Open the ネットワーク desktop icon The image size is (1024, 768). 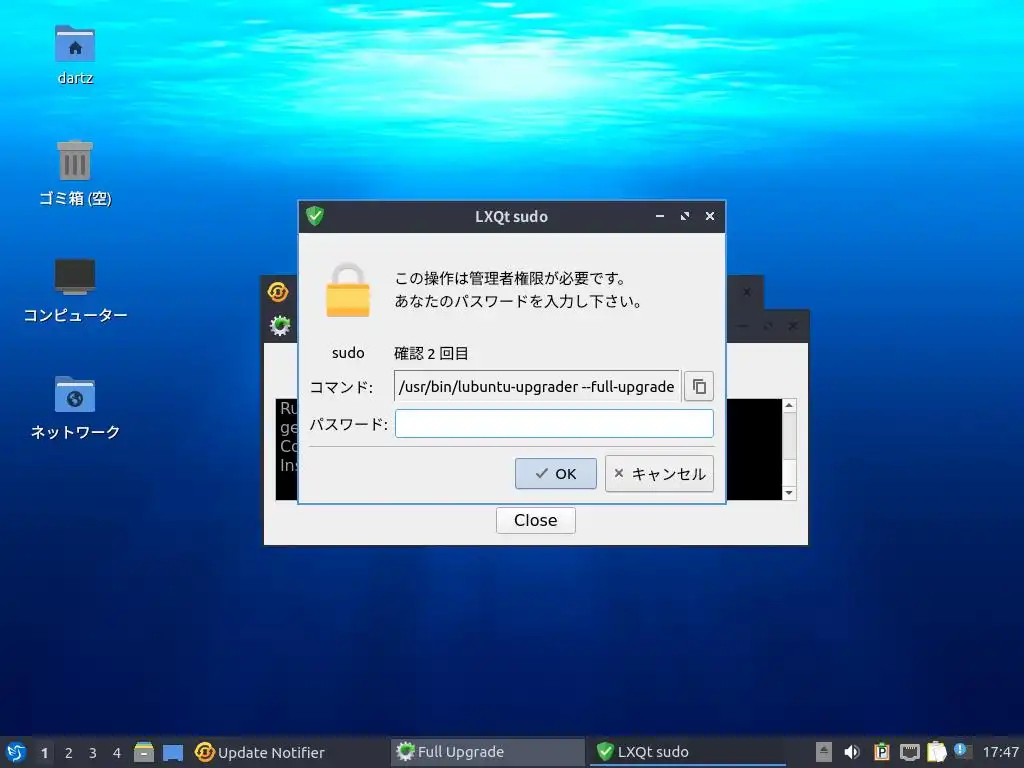pos(75,408)
